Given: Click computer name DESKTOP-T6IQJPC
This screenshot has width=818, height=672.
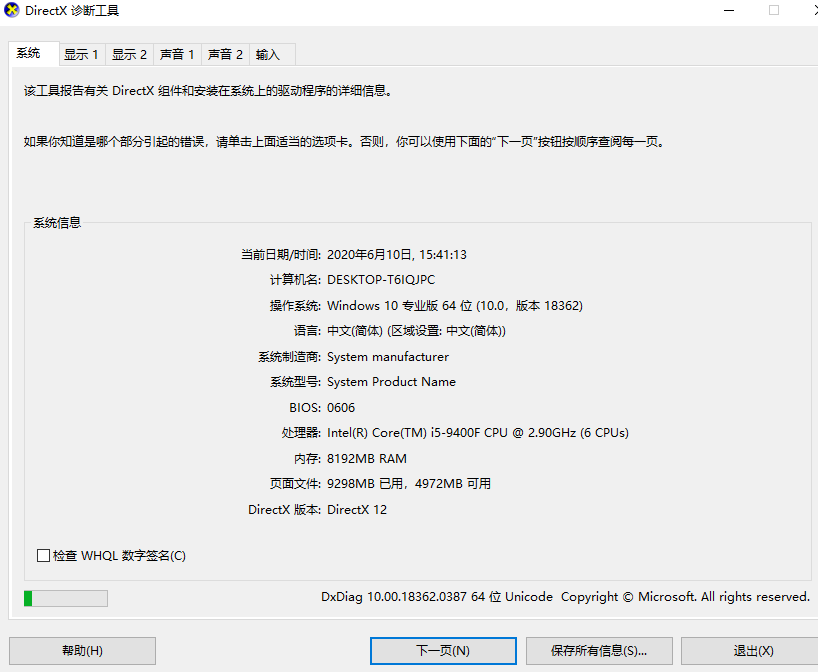Looking at the screenshot, I should point(381,280).
